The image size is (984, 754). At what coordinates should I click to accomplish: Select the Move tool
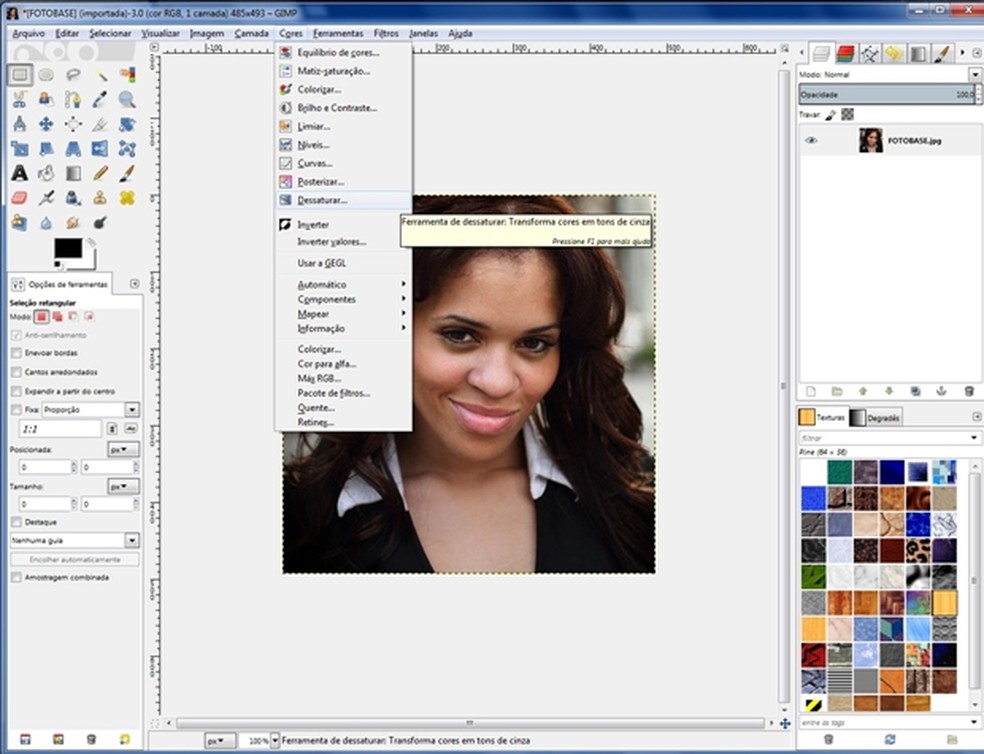(x=46, y=124)
